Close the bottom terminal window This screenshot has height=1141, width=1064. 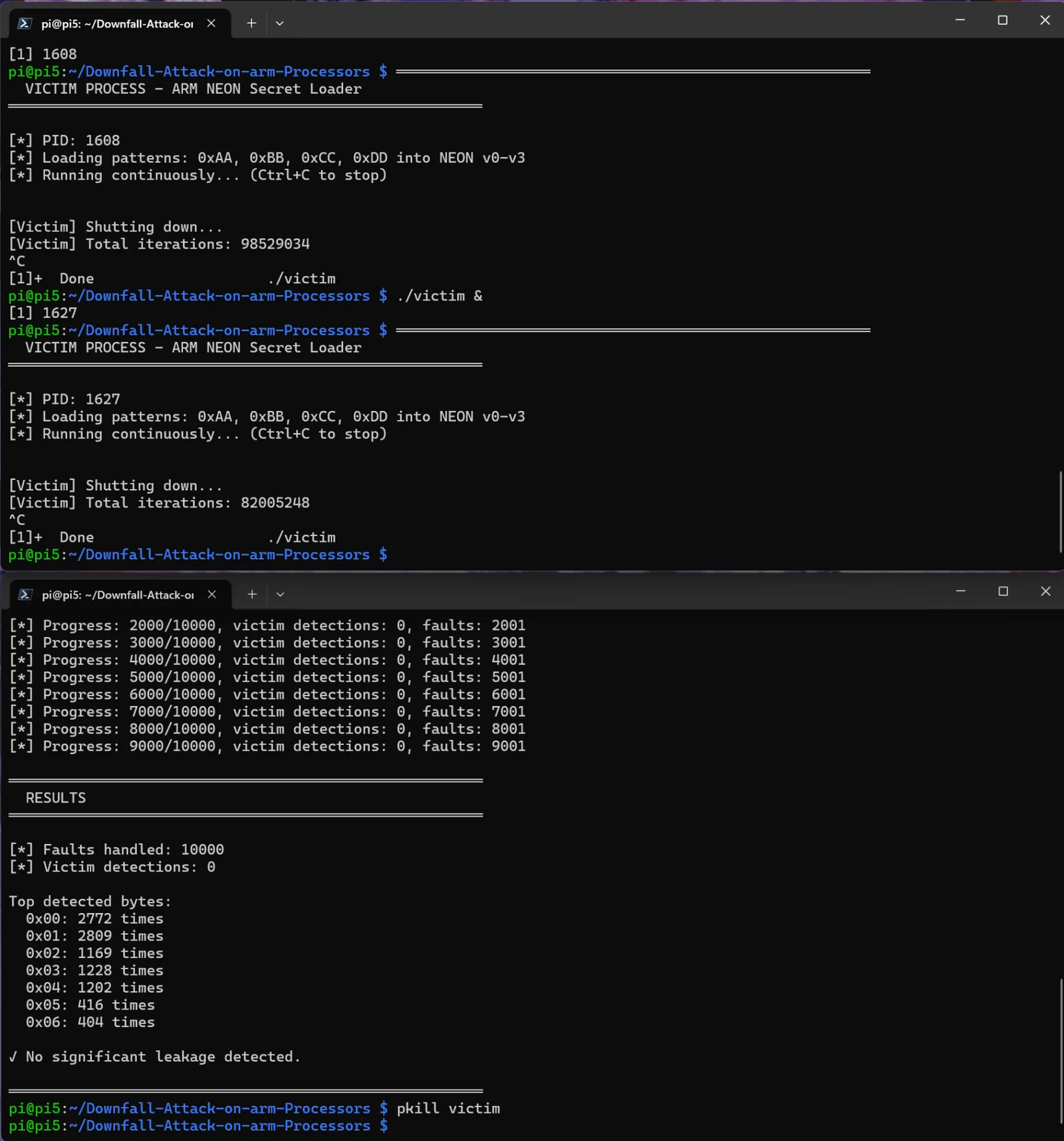(1045, 591)
